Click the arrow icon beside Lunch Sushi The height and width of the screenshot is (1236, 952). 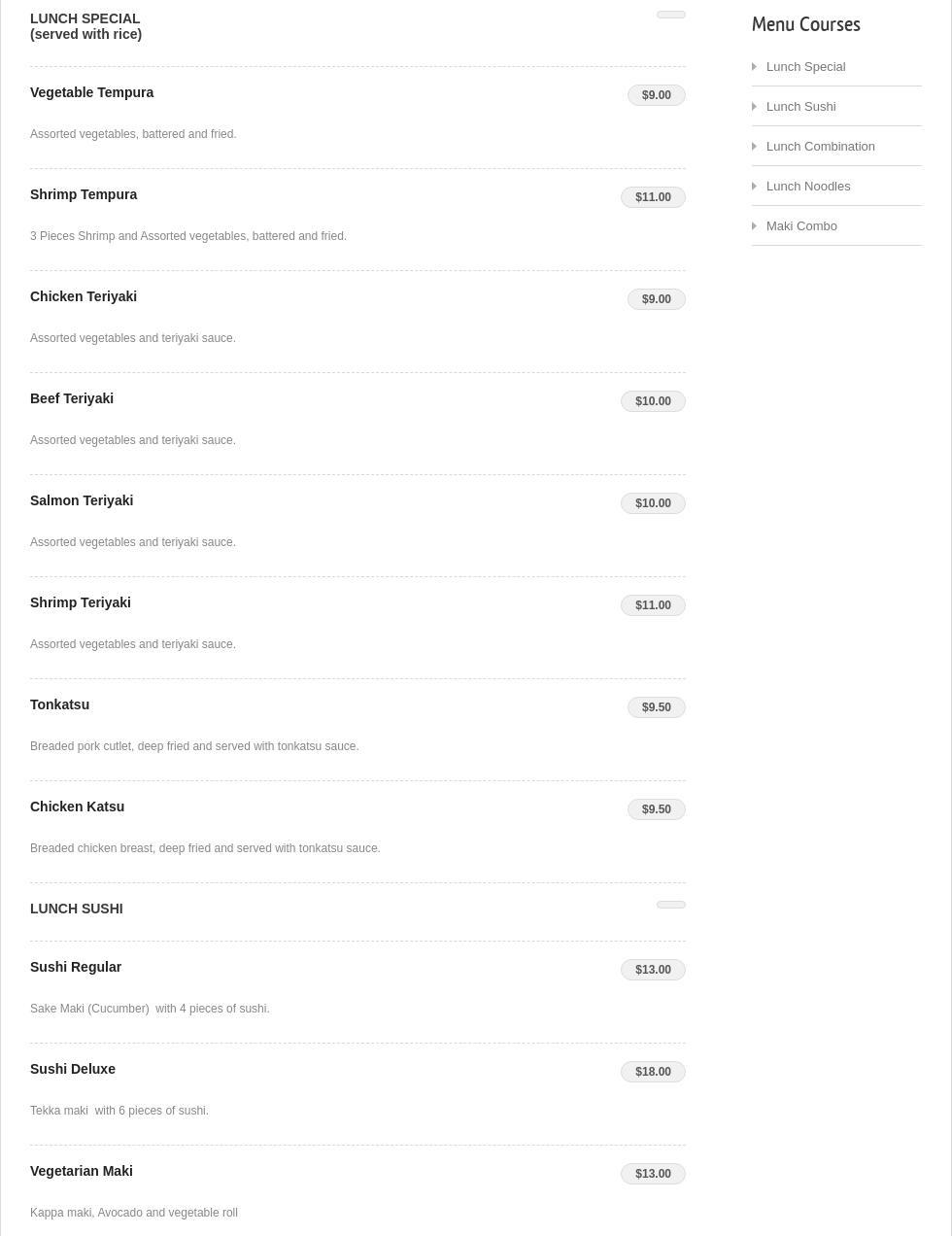[x=755, y=107]
